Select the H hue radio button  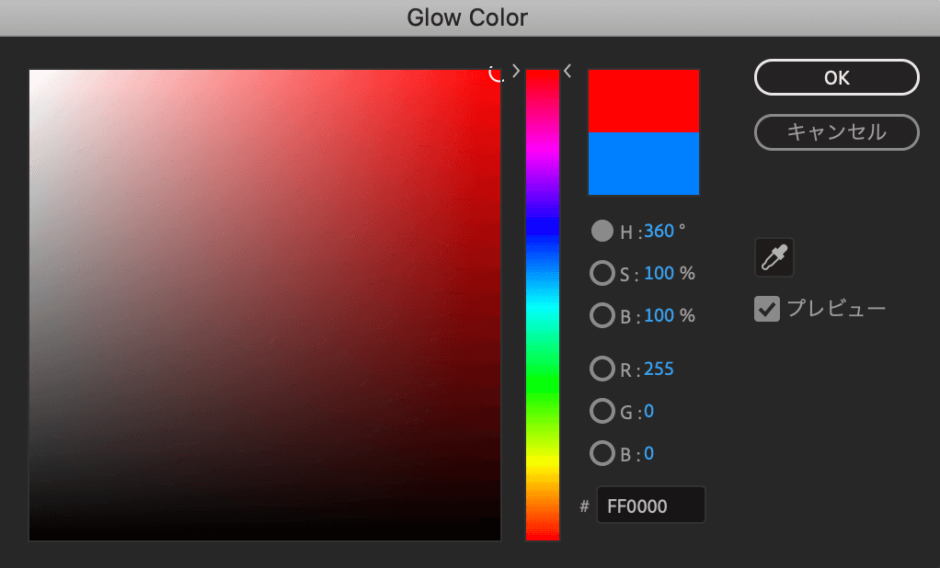(602, 231)
